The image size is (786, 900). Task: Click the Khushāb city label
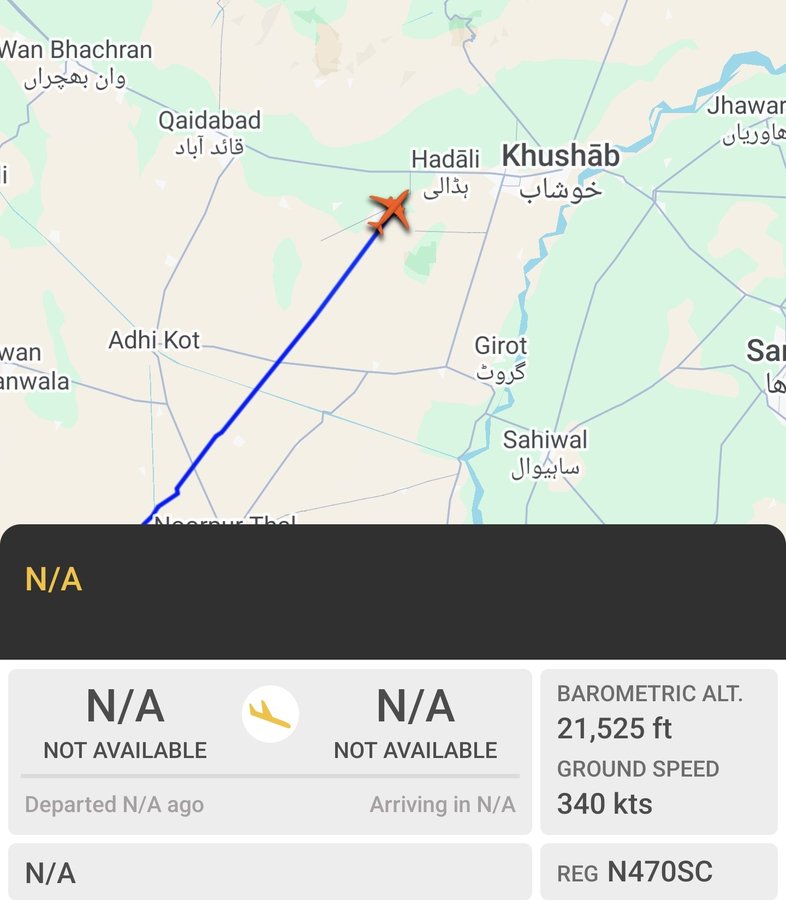[x=560, y=157]
